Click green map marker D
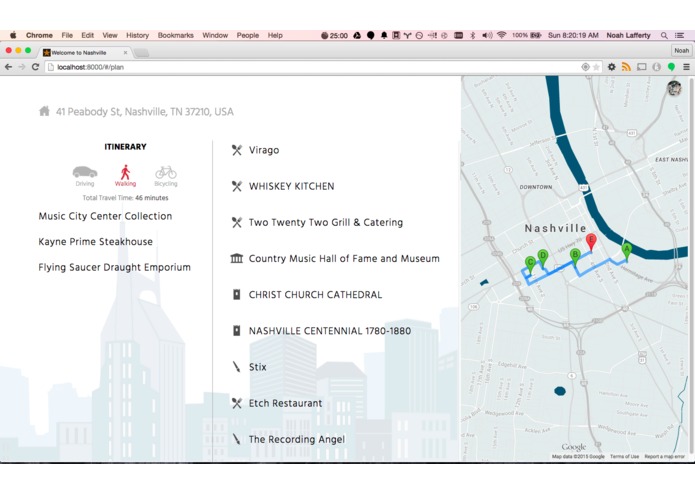695x494 pixels. pyautogui.click(x=543, y=258)
